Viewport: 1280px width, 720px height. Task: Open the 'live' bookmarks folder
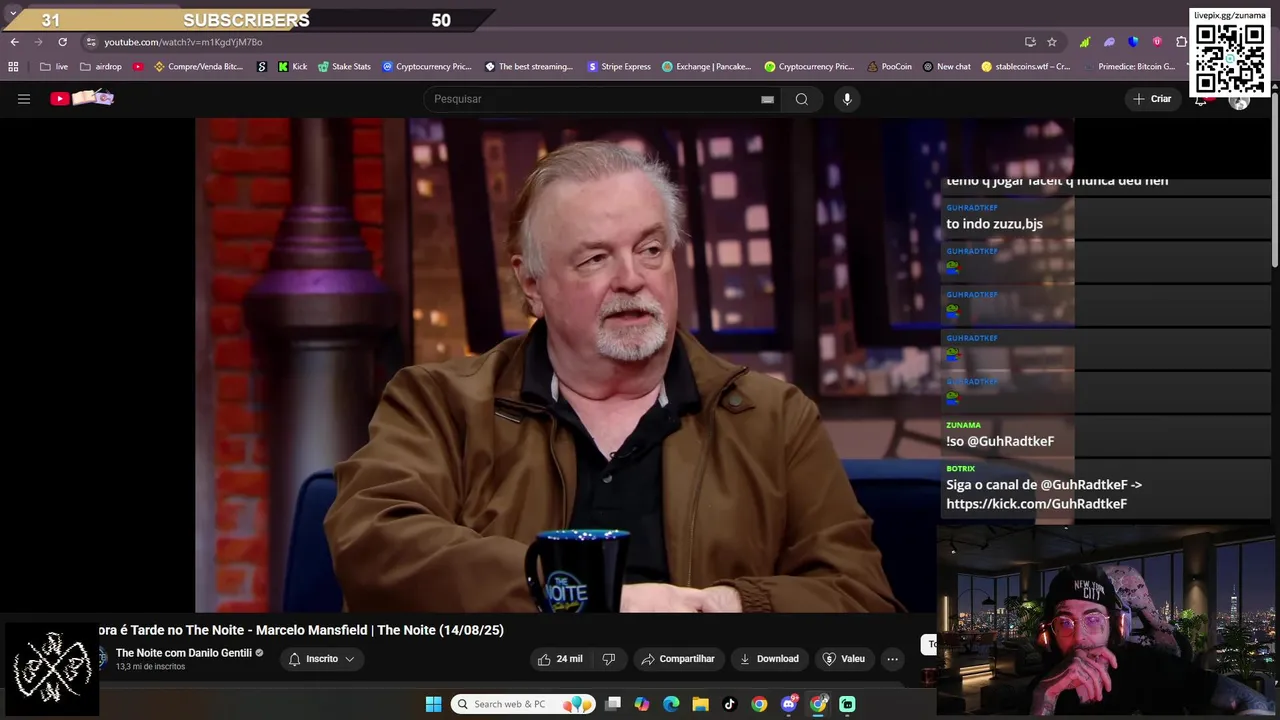point(54,67)
